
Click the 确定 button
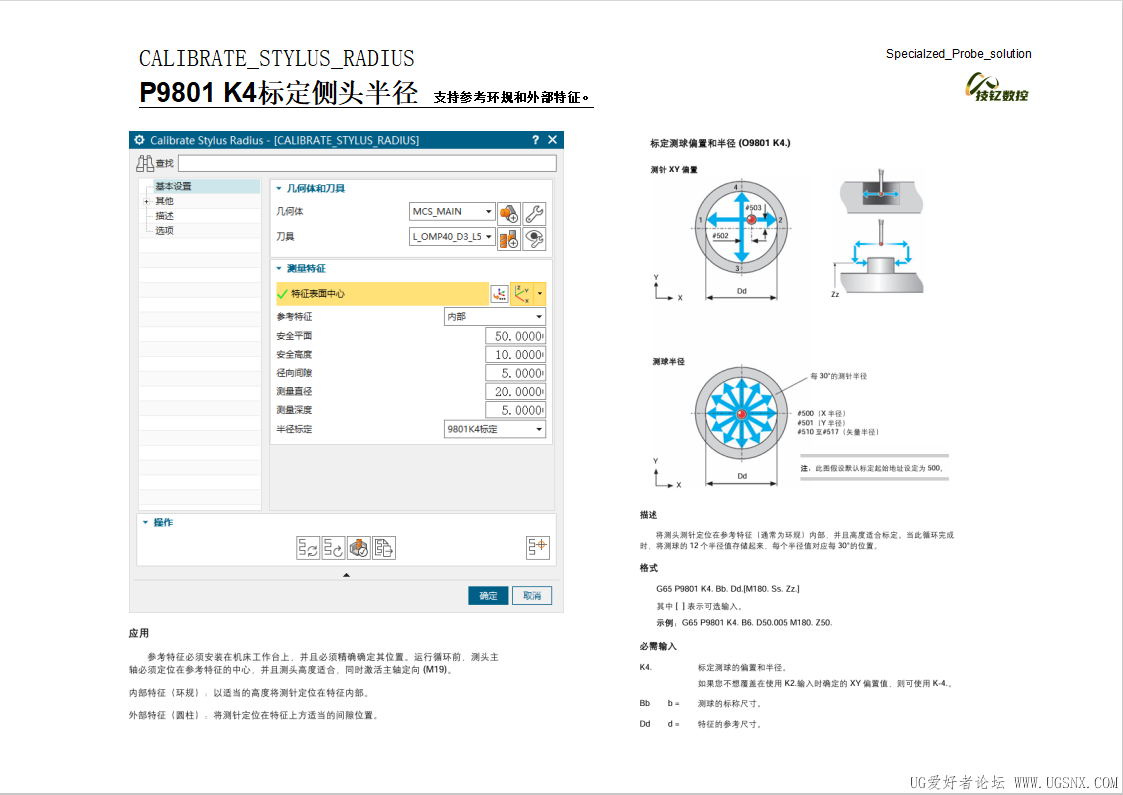488,596
